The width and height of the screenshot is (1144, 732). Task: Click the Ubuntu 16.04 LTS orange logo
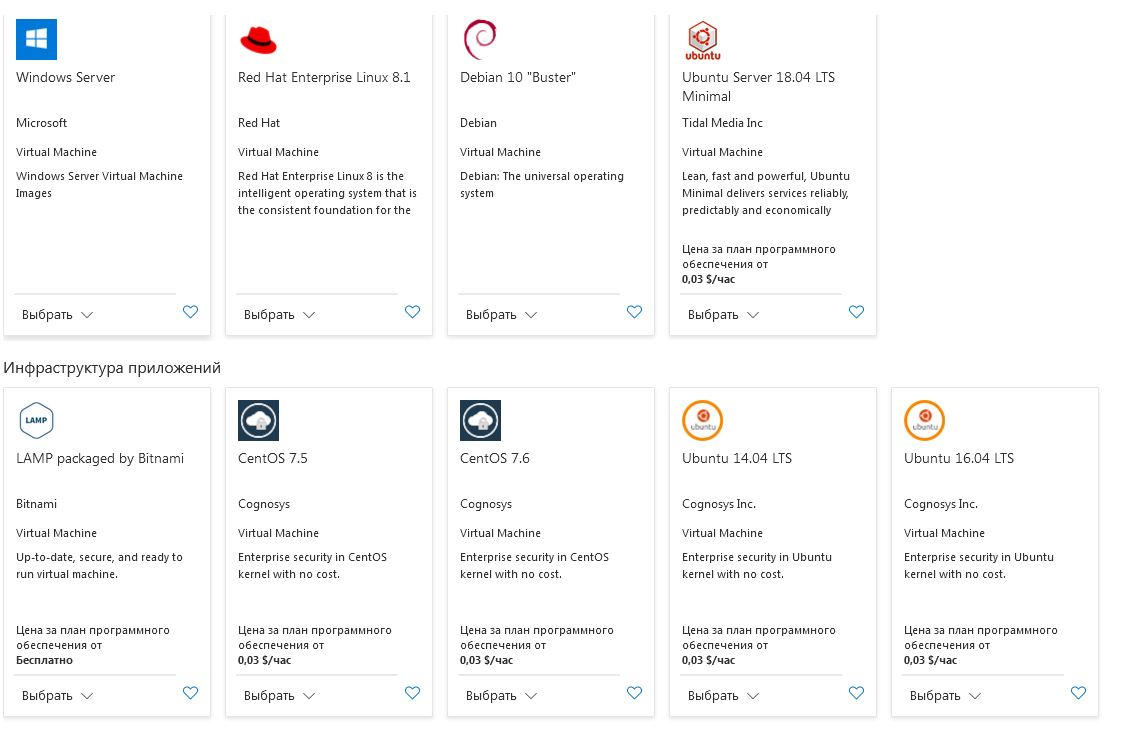tap(924, 420)
